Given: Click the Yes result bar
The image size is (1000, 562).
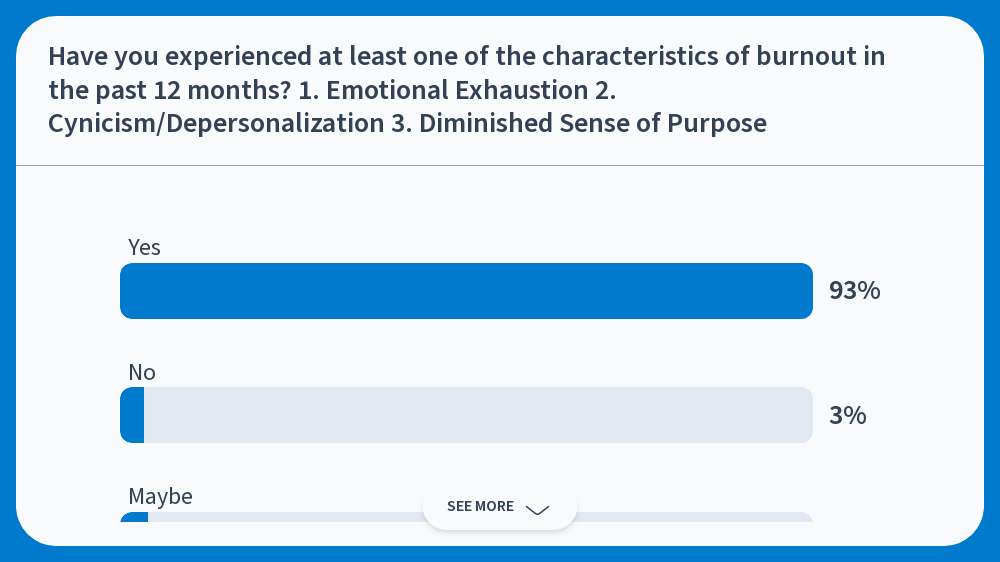Looking at the screenshot, I should [x=466, y=291].
